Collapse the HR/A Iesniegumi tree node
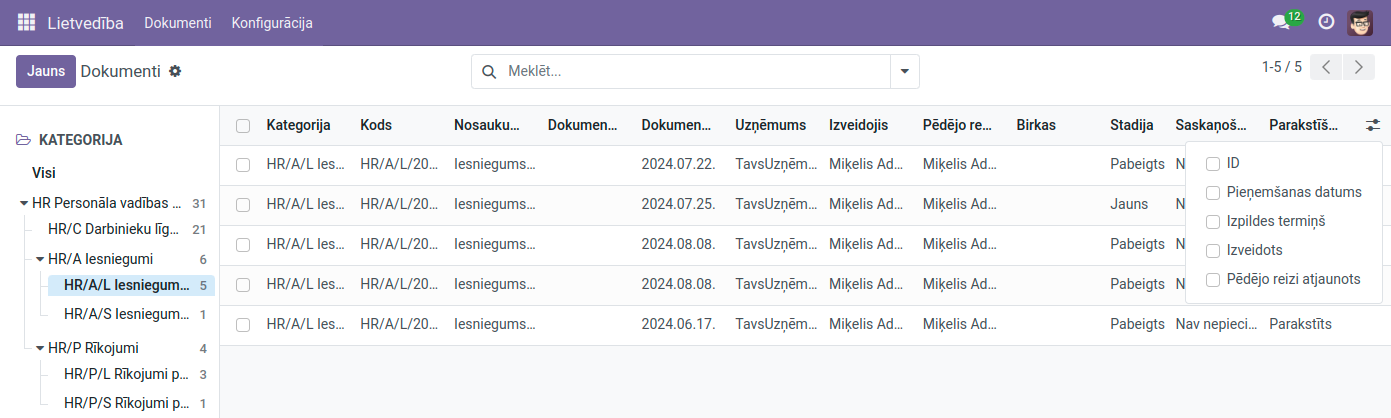This screenshot has width=1391, height=418. pyautogui.click(x=40, y=259)
